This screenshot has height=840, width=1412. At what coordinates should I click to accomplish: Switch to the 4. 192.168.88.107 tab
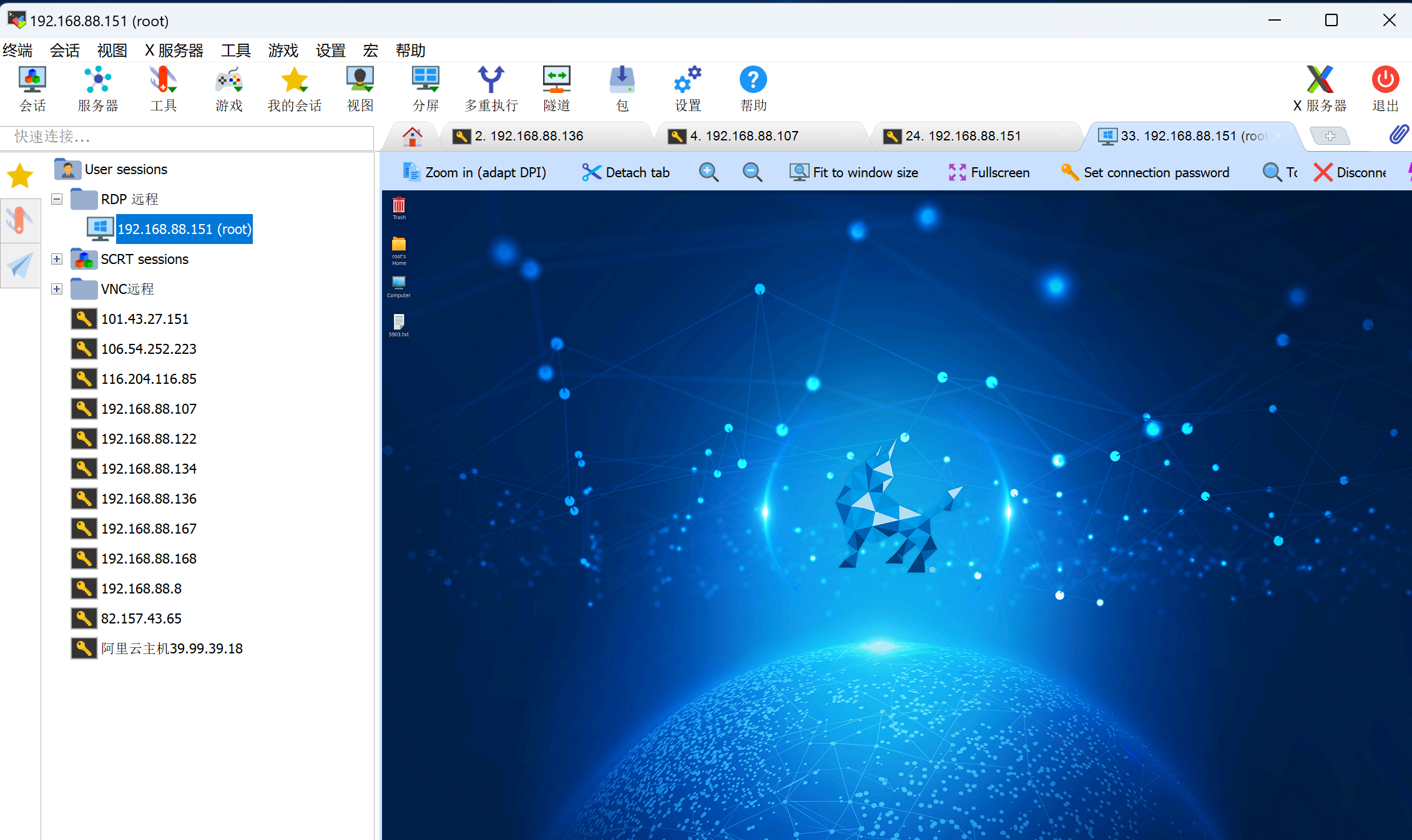click(x=744, y=136)
